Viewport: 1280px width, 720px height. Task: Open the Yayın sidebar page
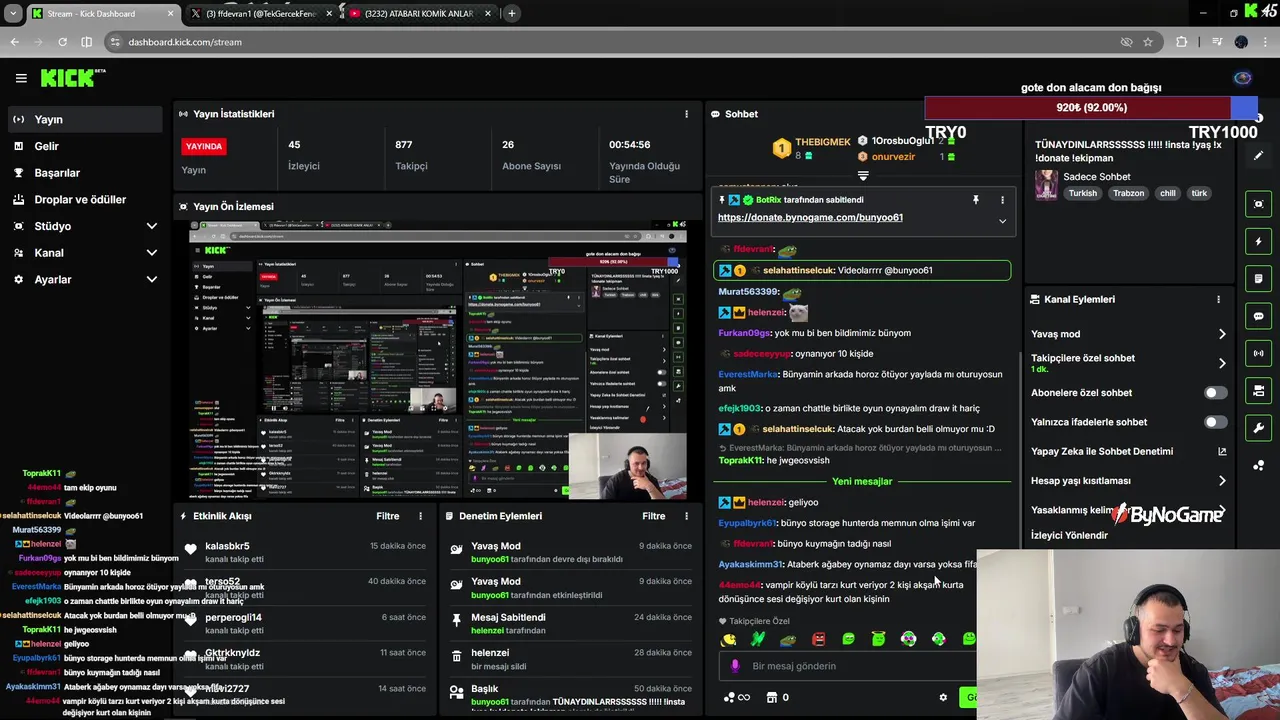coord(83,119)
